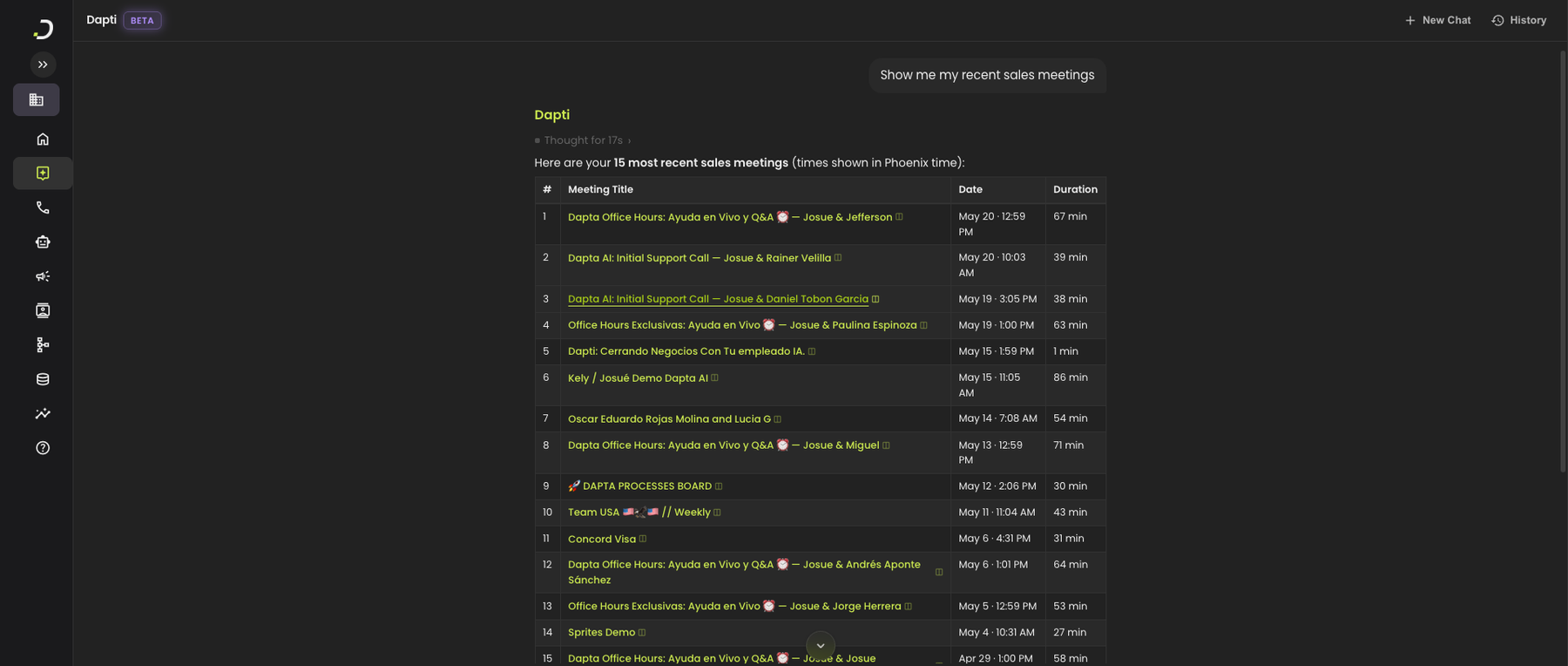Viewport: 1568px width, 666px height.
Task: Click the Dapta logo icon
Action: (x=43, y=29)
